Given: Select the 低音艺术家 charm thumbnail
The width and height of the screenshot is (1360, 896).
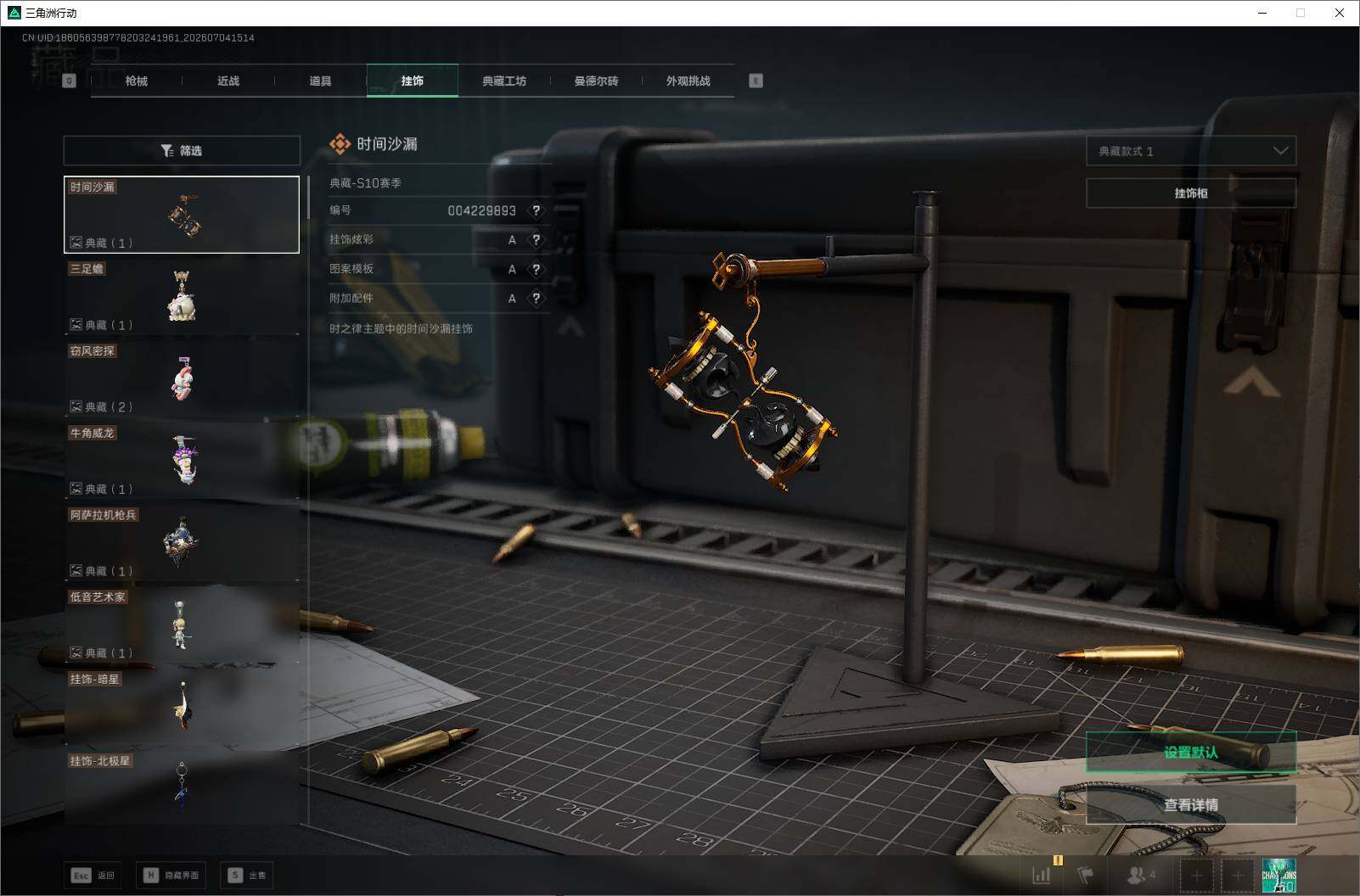Looking at the screenshot, I should [182, 625].
